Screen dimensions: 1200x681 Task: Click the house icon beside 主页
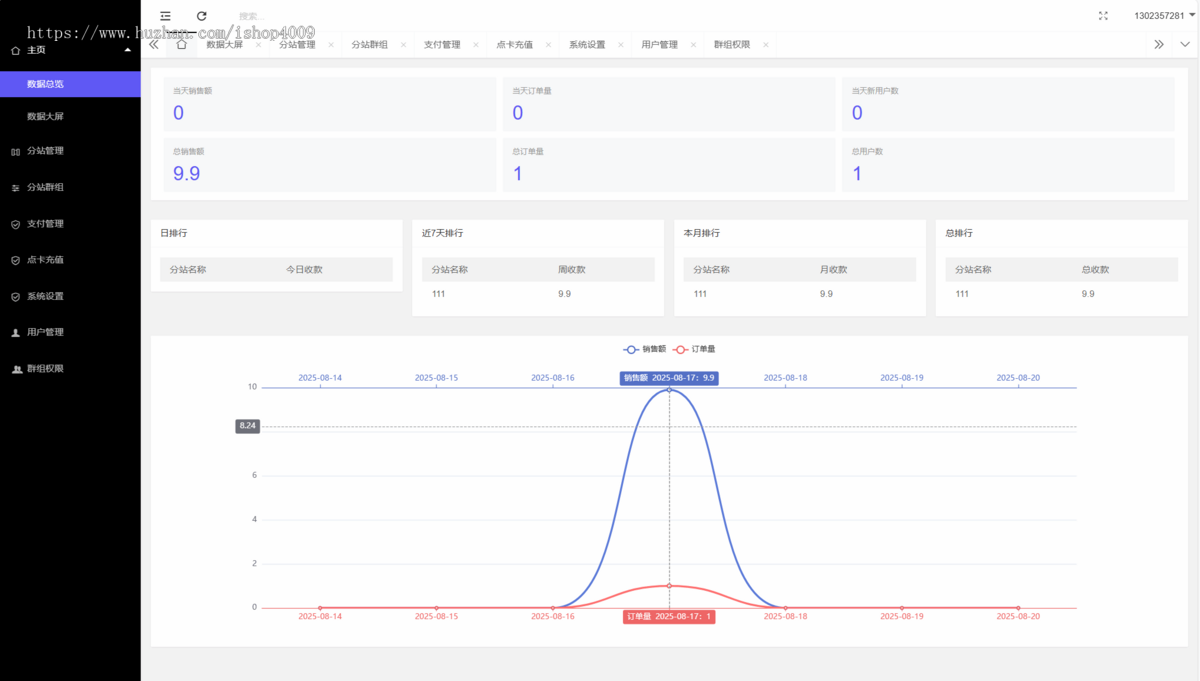pyautogui.click(x=15, y=50)
